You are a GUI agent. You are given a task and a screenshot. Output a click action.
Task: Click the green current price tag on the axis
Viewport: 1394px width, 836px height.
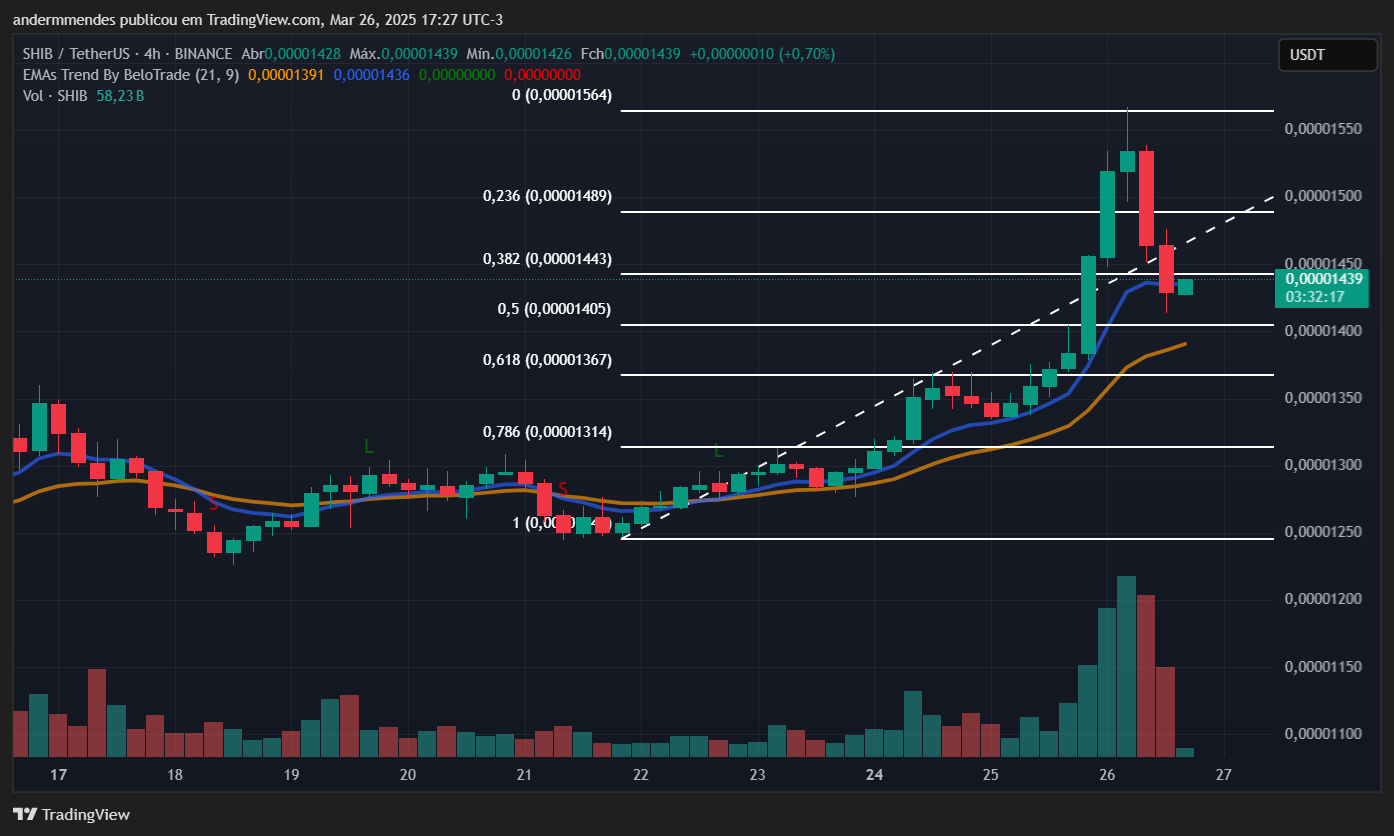(x=1322, y=287)
